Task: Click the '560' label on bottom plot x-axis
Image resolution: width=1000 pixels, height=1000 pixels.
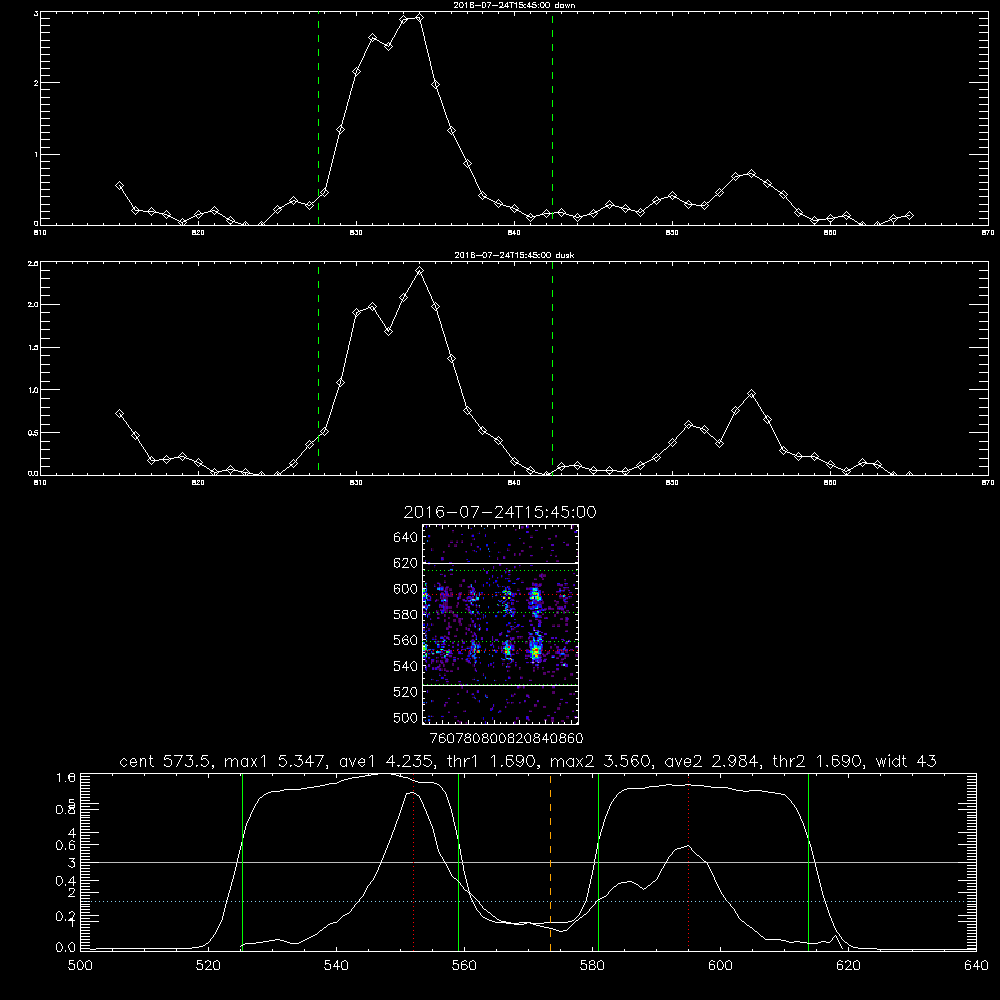Action: [x=464, y=966]
